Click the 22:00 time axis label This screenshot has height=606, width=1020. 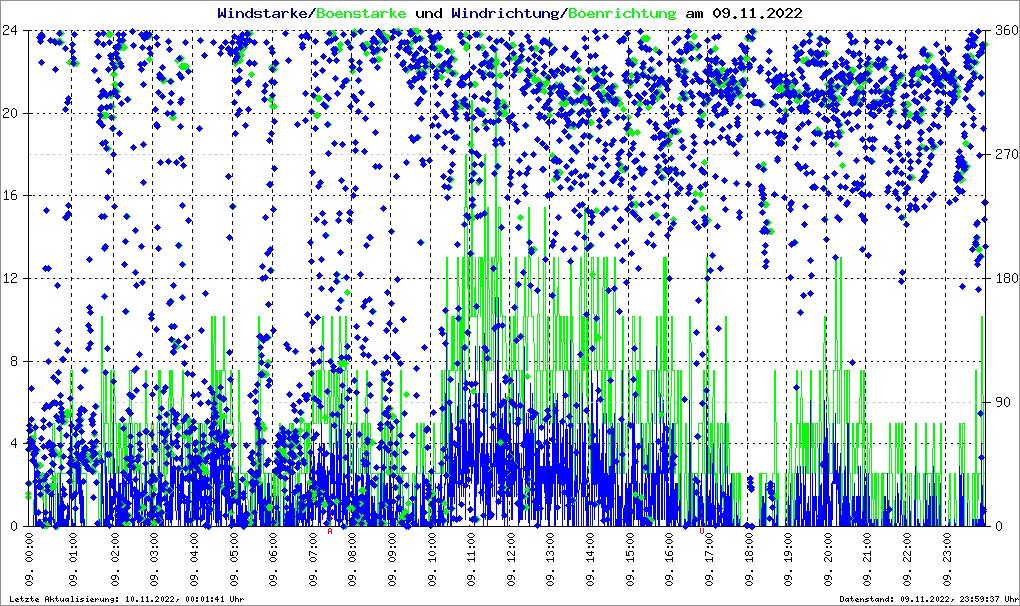(x=907, y=560)
